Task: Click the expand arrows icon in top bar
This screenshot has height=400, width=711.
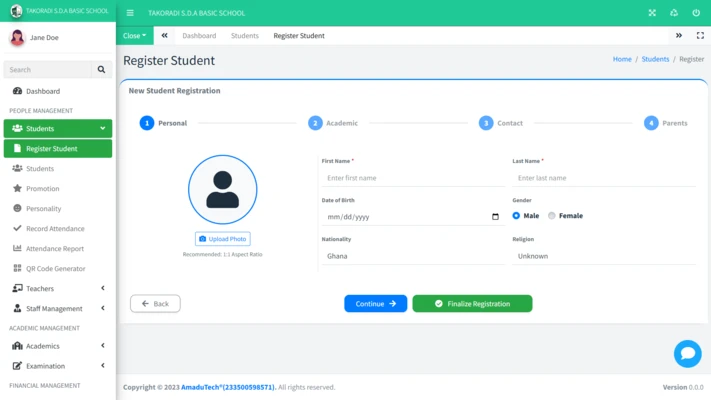Action: pos(652,13)
